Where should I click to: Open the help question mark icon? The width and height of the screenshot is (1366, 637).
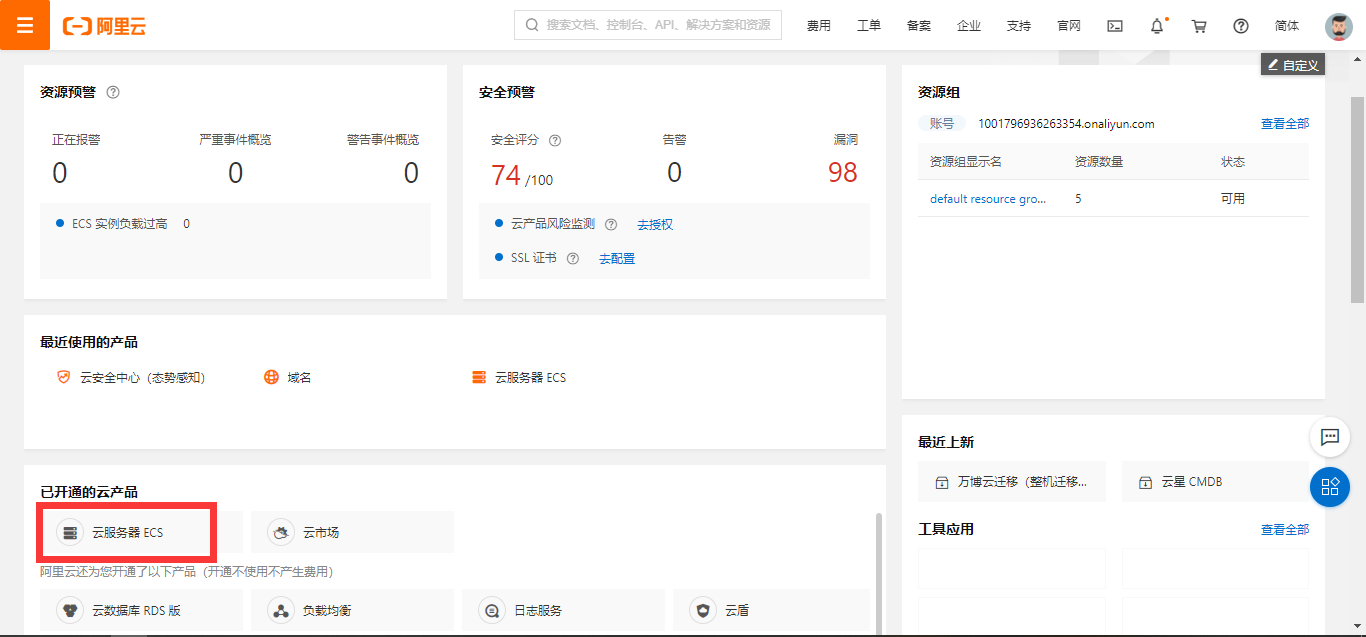[1241, 26]
